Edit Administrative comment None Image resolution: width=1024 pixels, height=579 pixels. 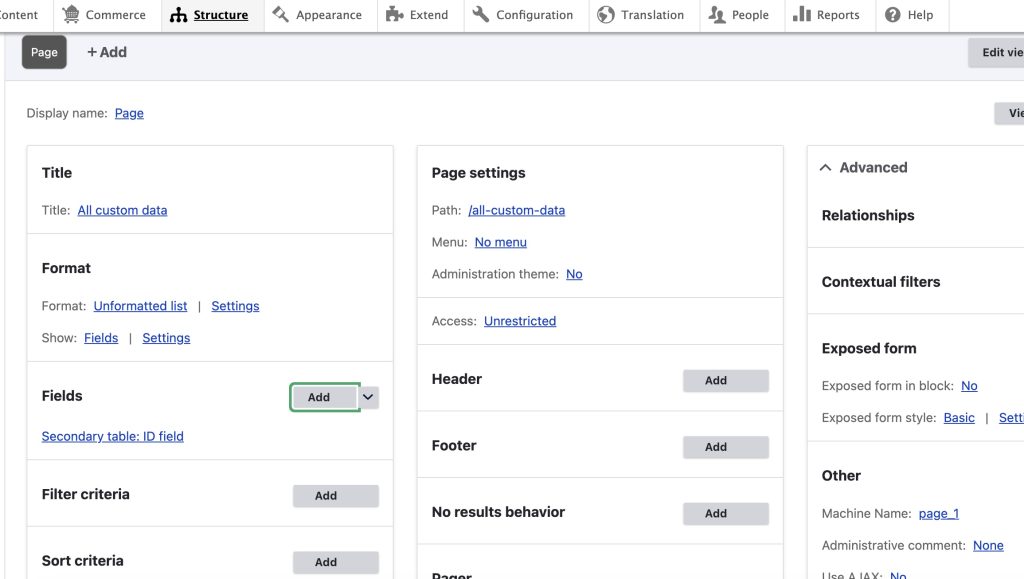coord(988,545)
